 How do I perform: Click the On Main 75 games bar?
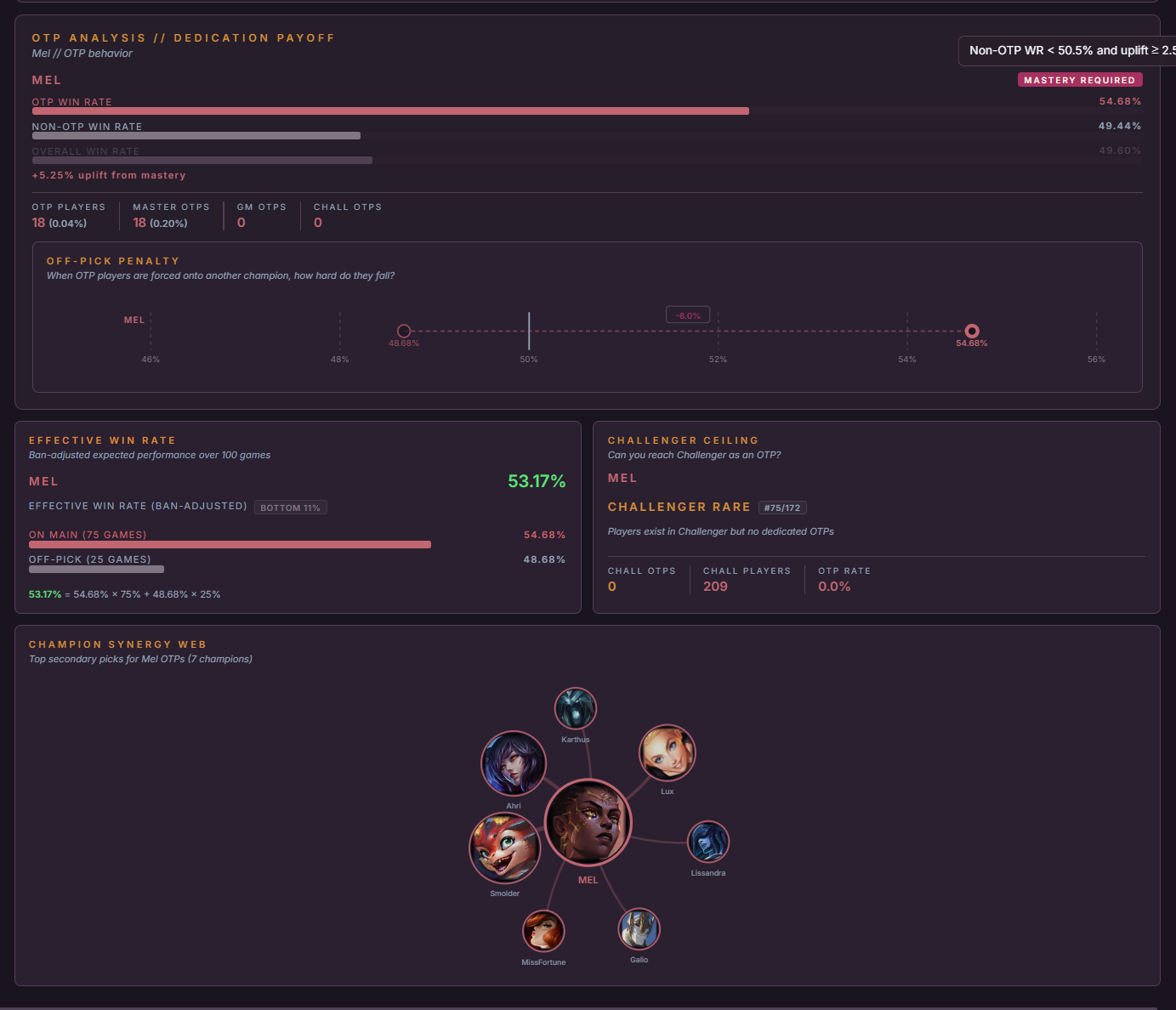[x=230, y=544]
